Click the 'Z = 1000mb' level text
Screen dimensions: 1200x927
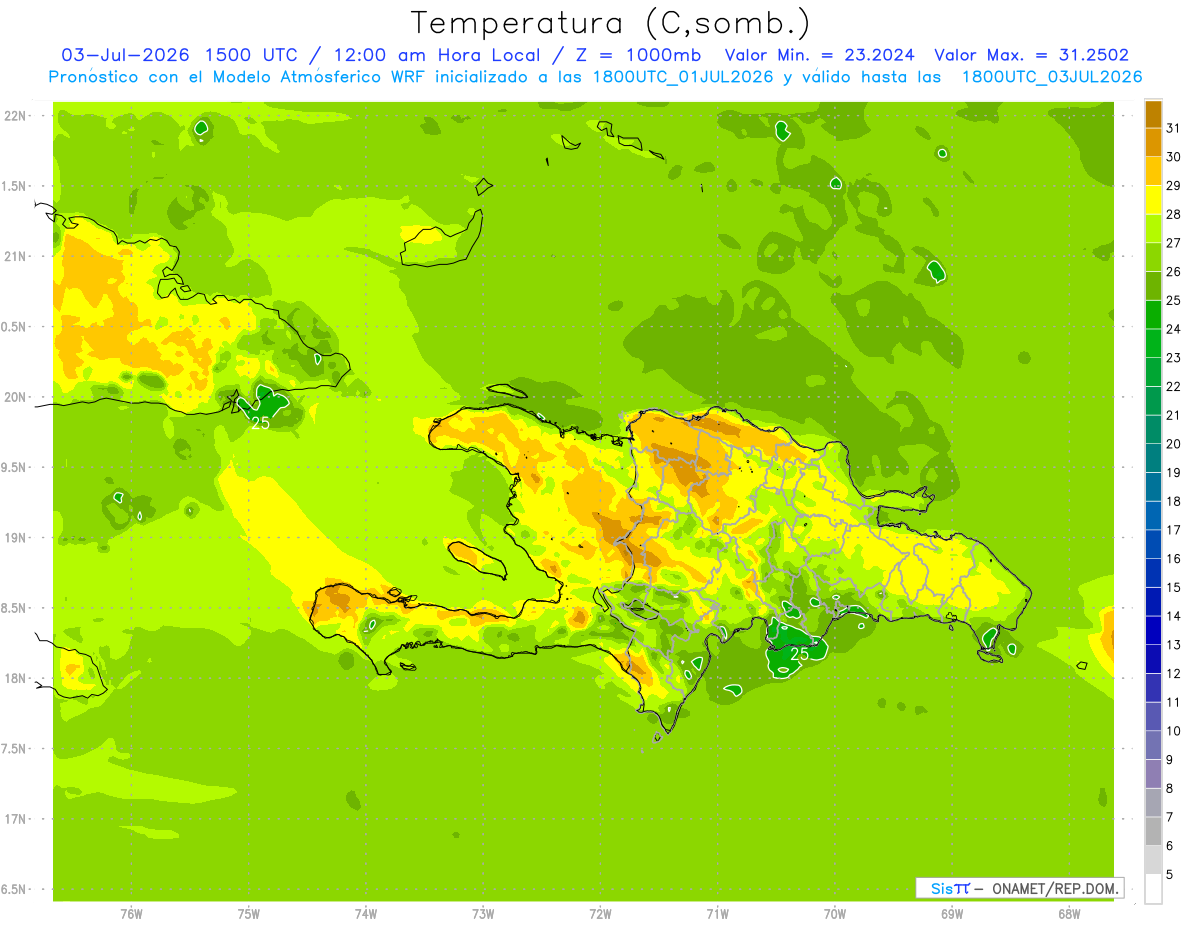coord(639,55)
